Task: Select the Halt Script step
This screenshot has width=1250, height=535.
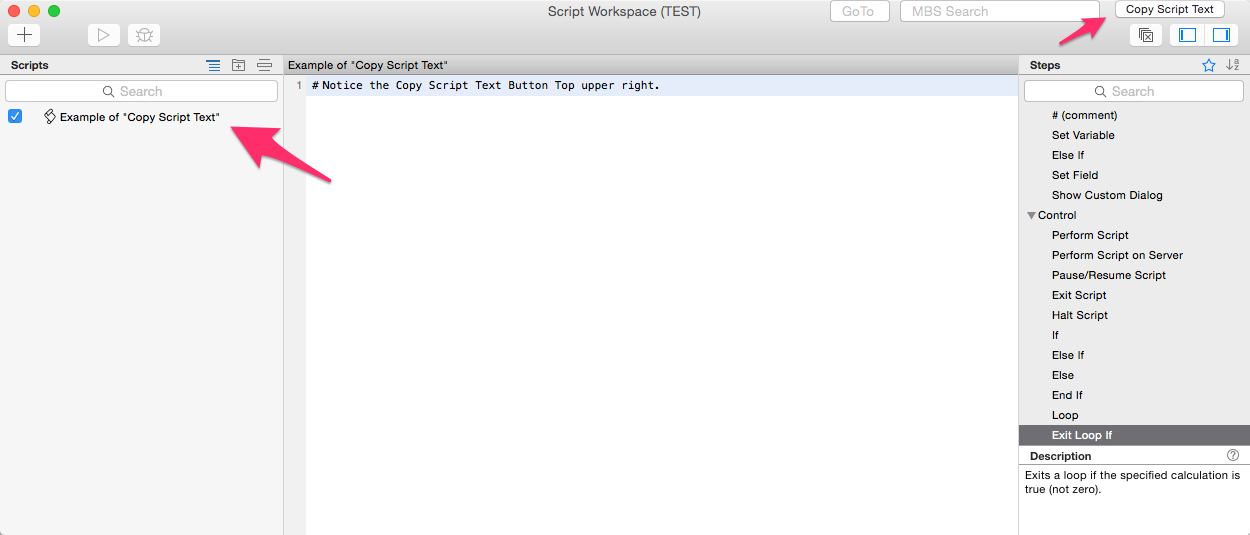Action: pos(1080,315)
